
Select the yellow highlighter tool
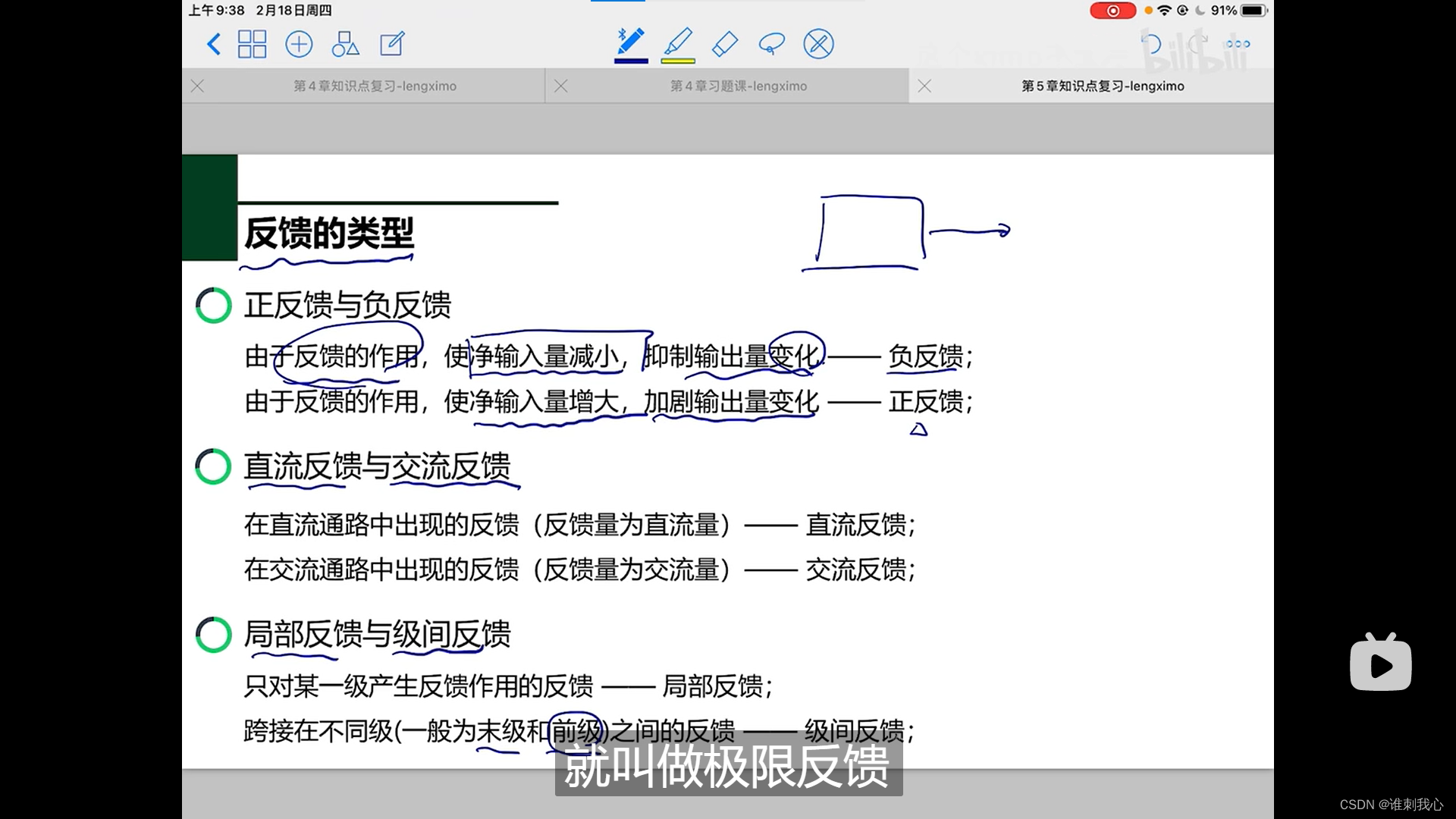pos(678,41)
